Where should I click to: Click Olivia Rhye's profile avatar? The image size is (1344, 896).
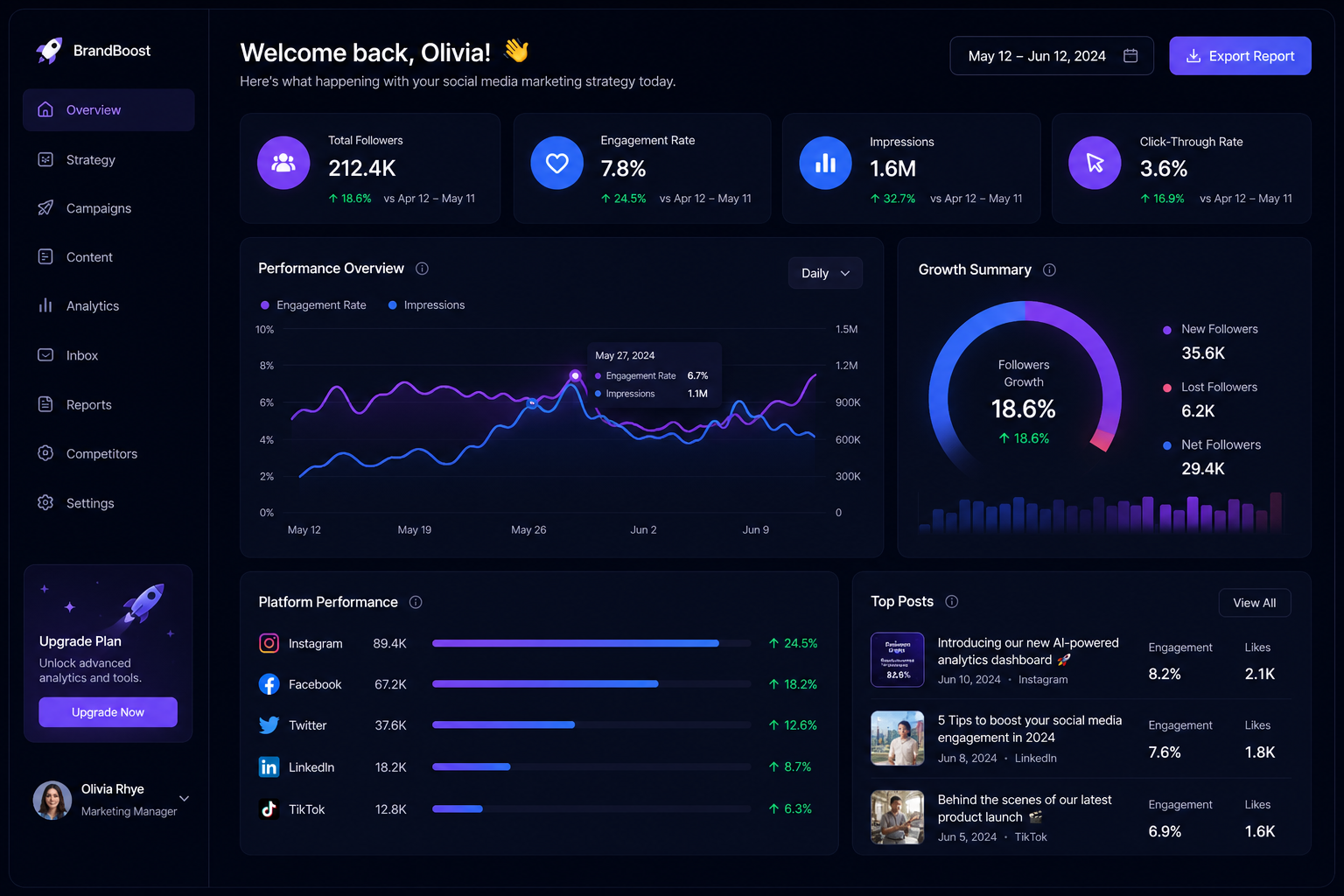coord(52,800)
